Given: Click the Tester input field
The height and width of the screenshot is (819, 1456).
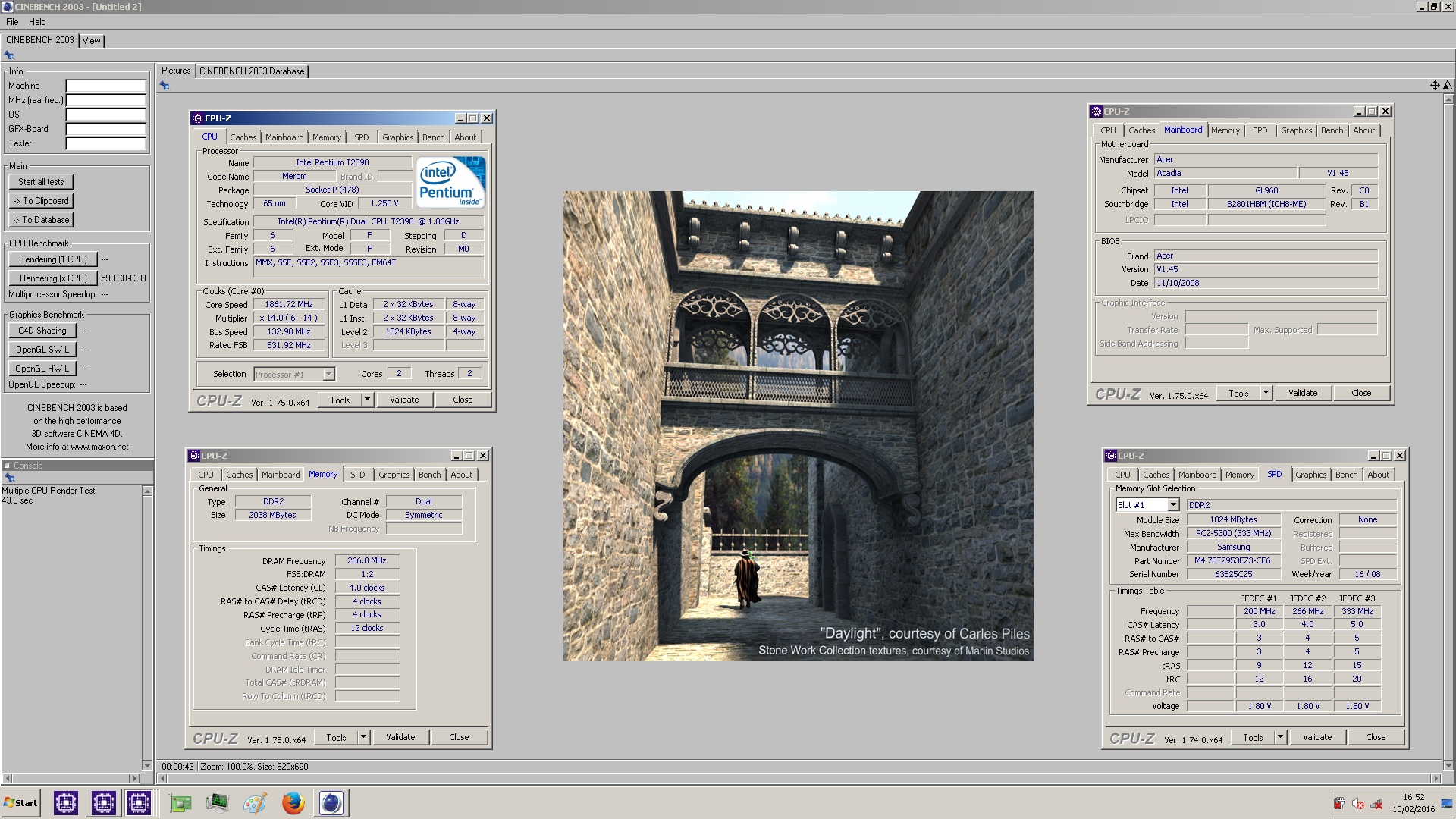Looking at the screenshot, I should 105,143.
